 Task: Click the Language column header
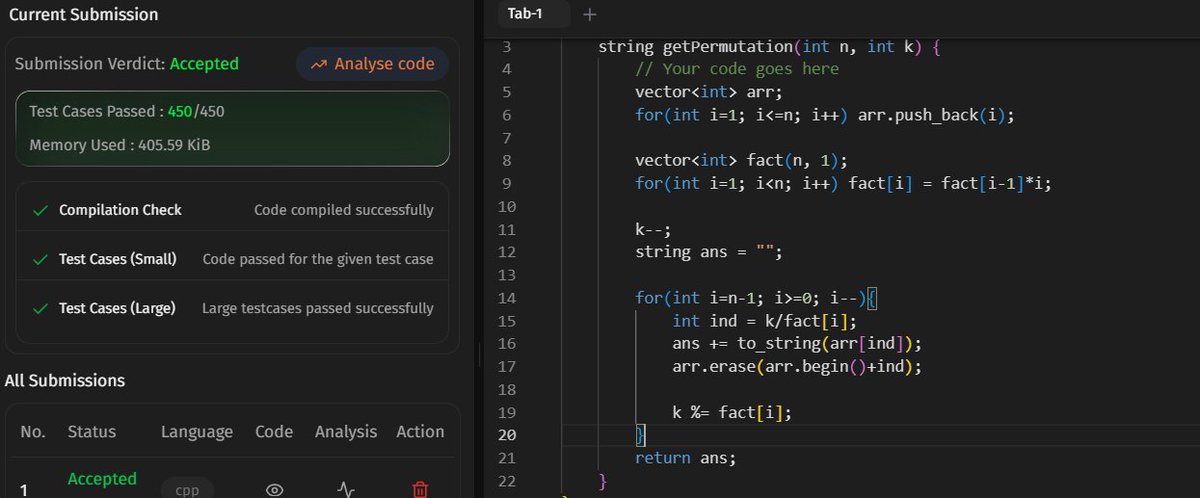(x=197, y=432)
